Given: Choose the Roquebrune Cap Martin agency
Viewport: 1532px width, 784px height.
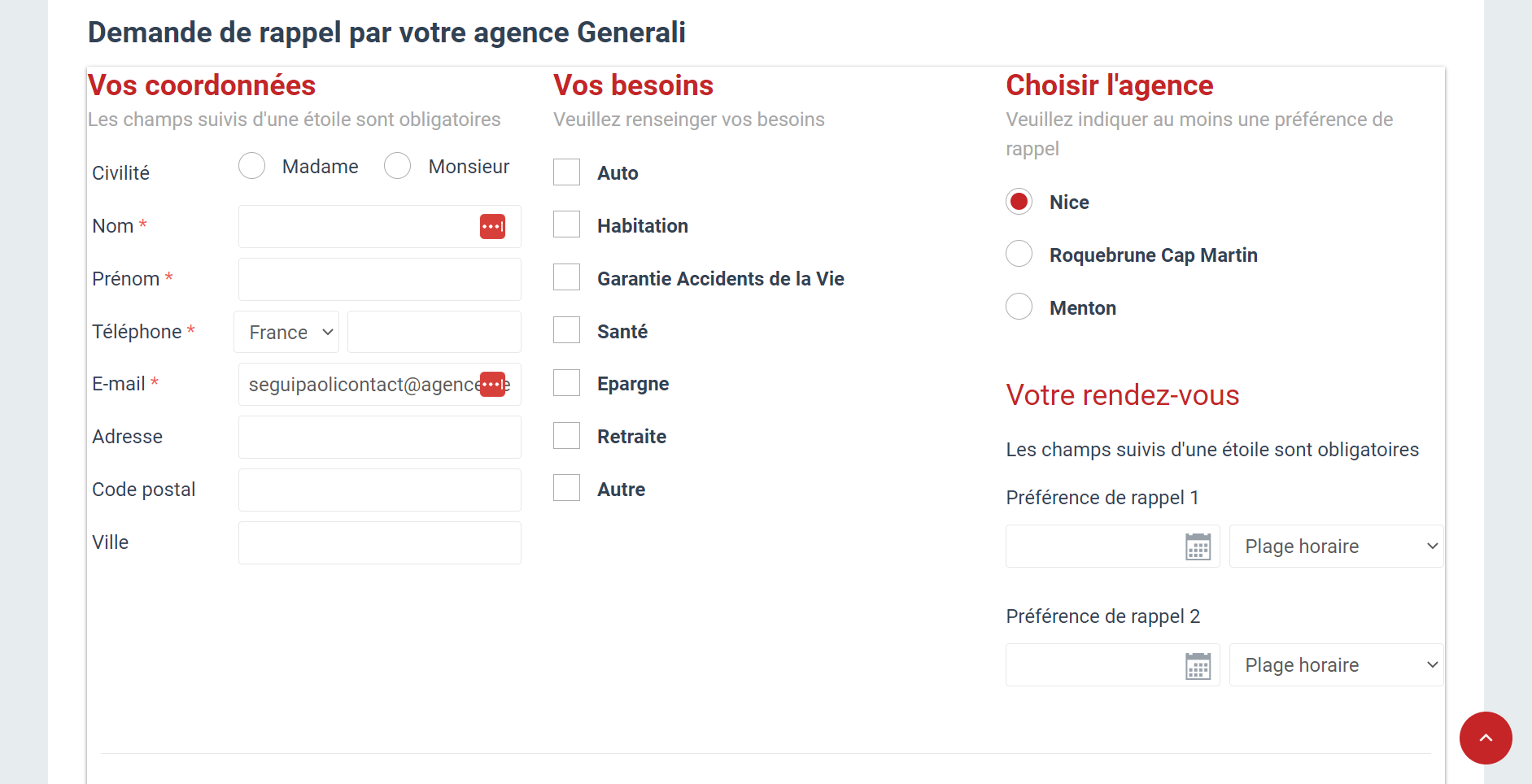Looking at the screenshot, I should pyautogui.click(x=1019, y=254).
